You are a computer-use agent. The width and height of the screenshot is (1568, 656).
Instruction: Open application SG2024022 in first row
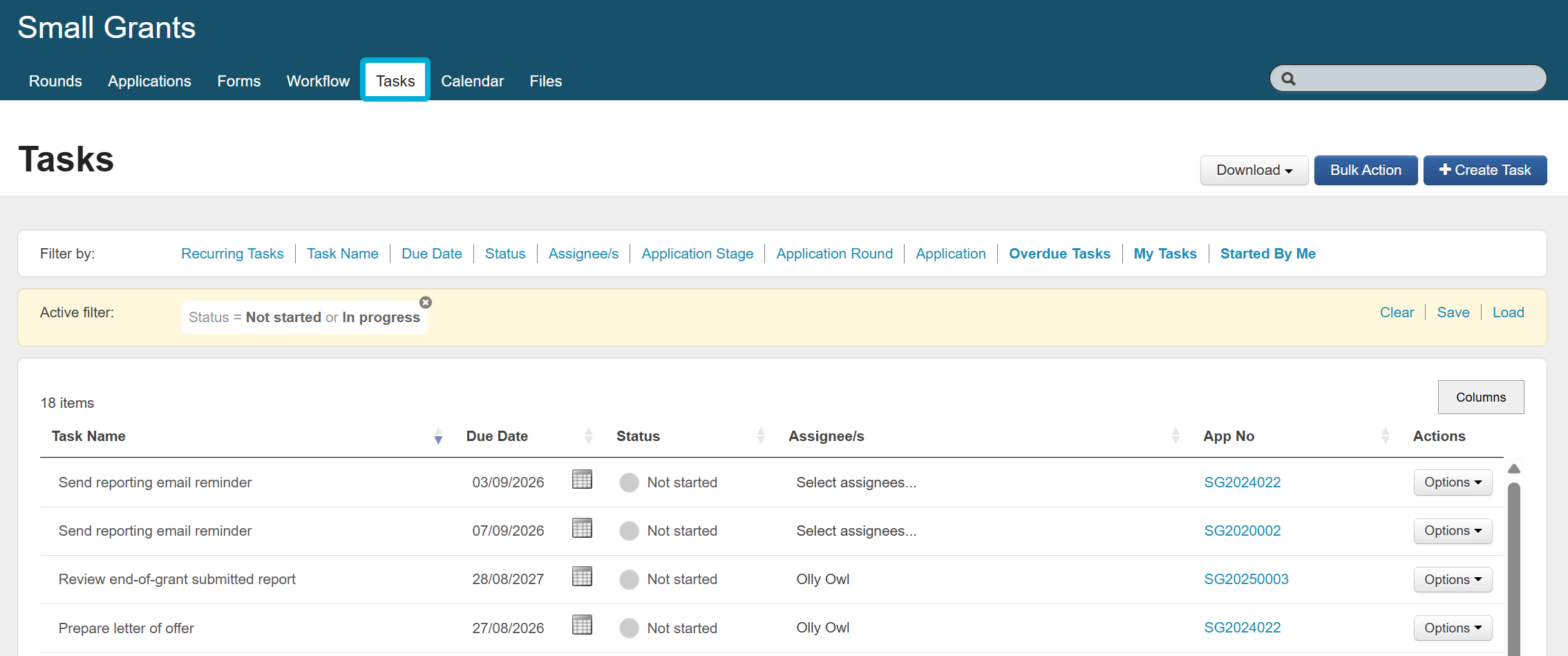click(x=1243, y=482)
